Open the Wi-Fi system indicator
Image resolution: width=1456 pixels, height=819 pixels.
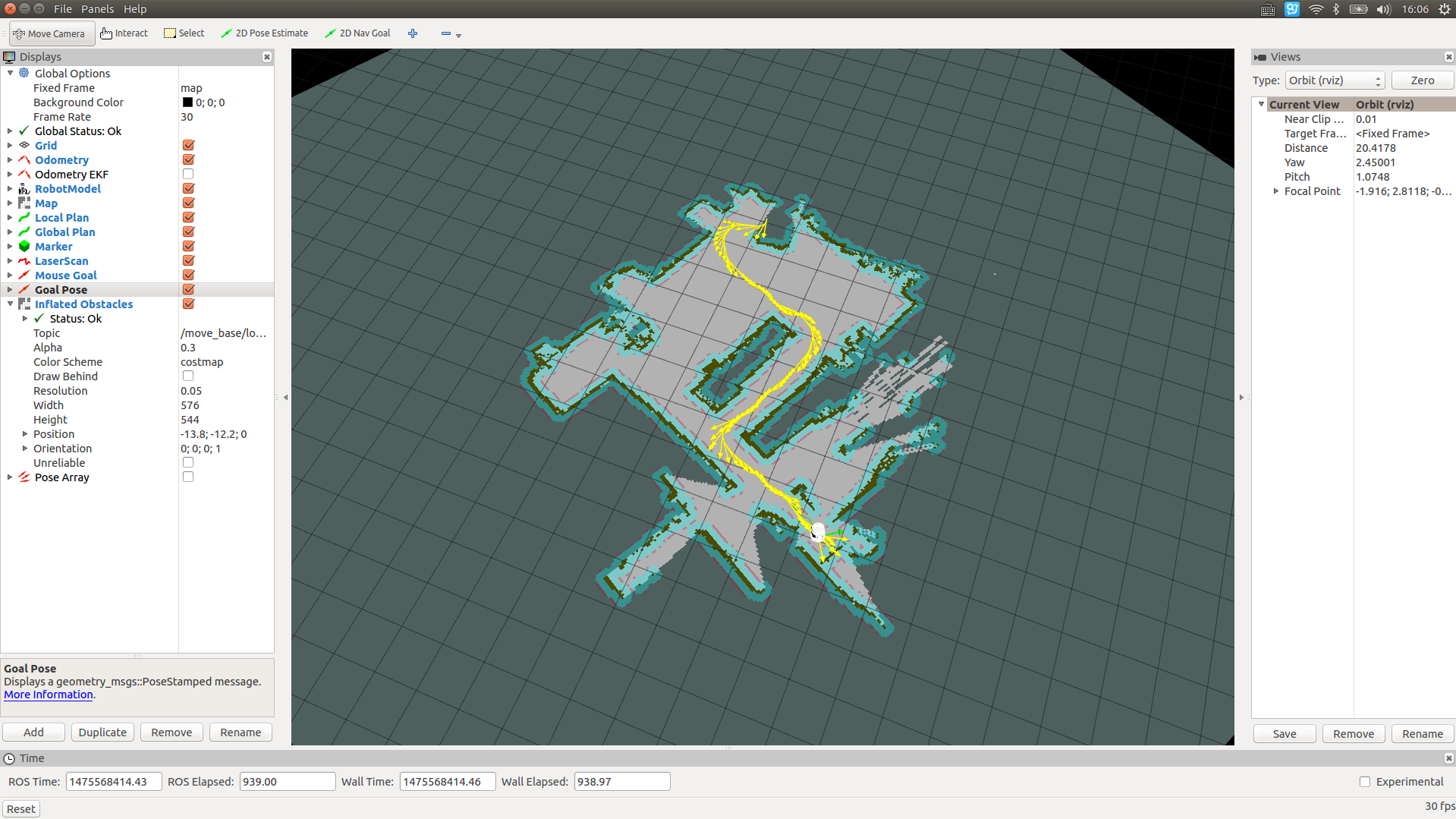point(1316,9)
